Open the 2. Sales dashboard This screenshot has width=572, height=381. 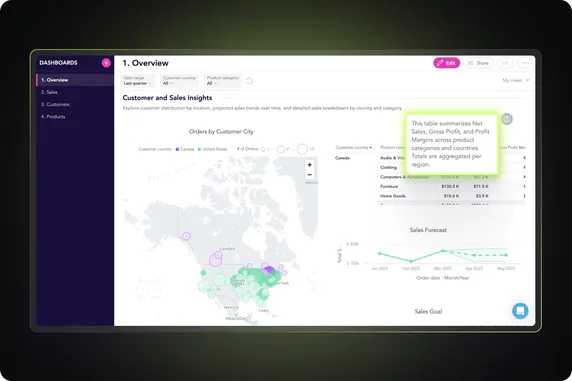pos(49,92)
